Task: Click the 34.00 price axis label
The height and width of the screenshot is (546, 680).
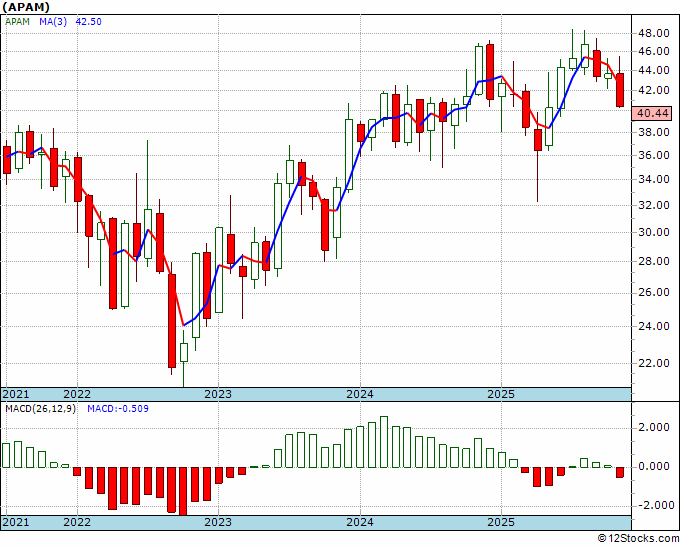Action: coord(653,179)
